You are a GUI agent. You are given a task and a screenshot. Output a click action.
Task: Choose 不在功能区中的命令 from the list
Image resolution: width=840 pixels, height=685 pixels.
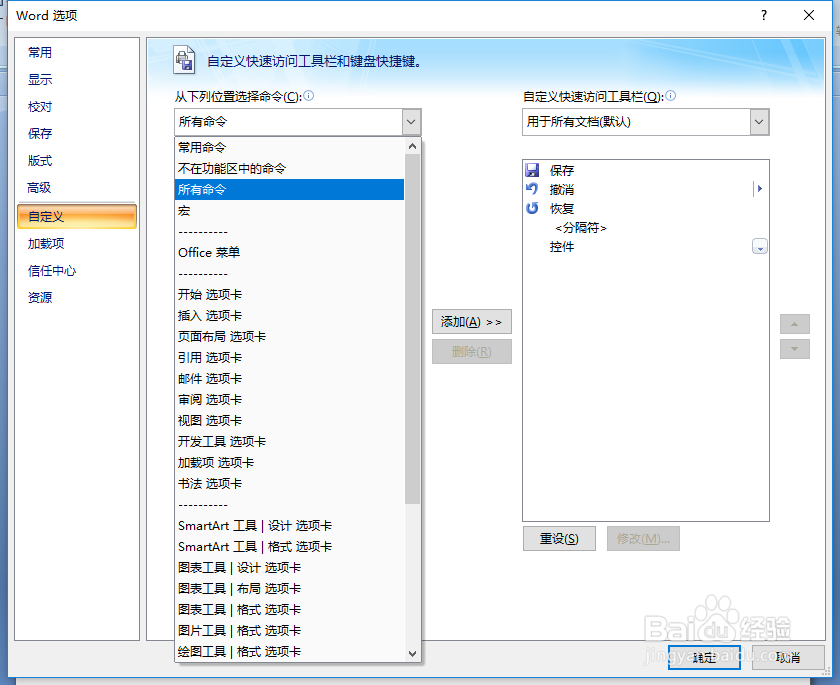click(289, 168)
